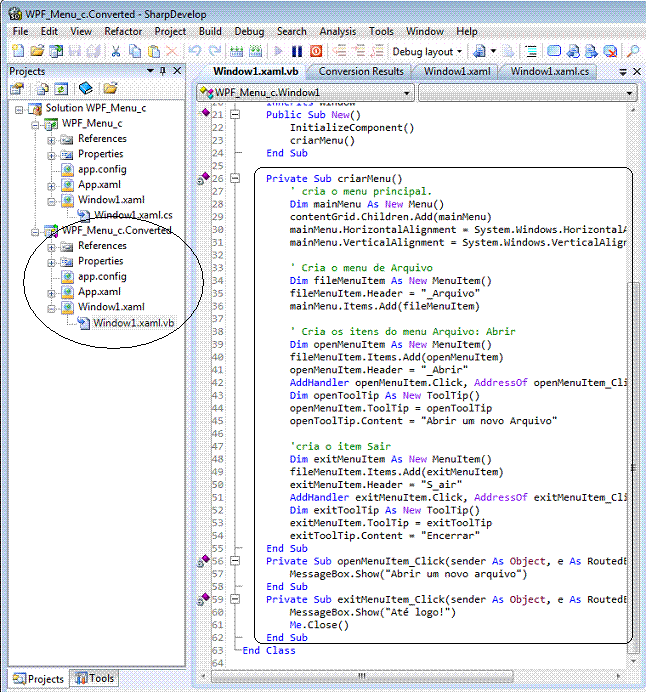Click the Paste clipboard icon
The image size is (646, 692).
tap(154, 51)
